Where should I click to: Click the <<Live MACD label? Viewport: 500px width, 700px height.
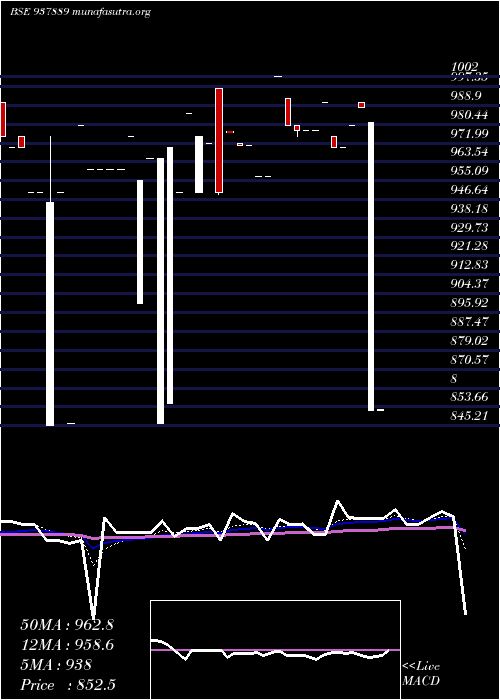tap(421, 674)
